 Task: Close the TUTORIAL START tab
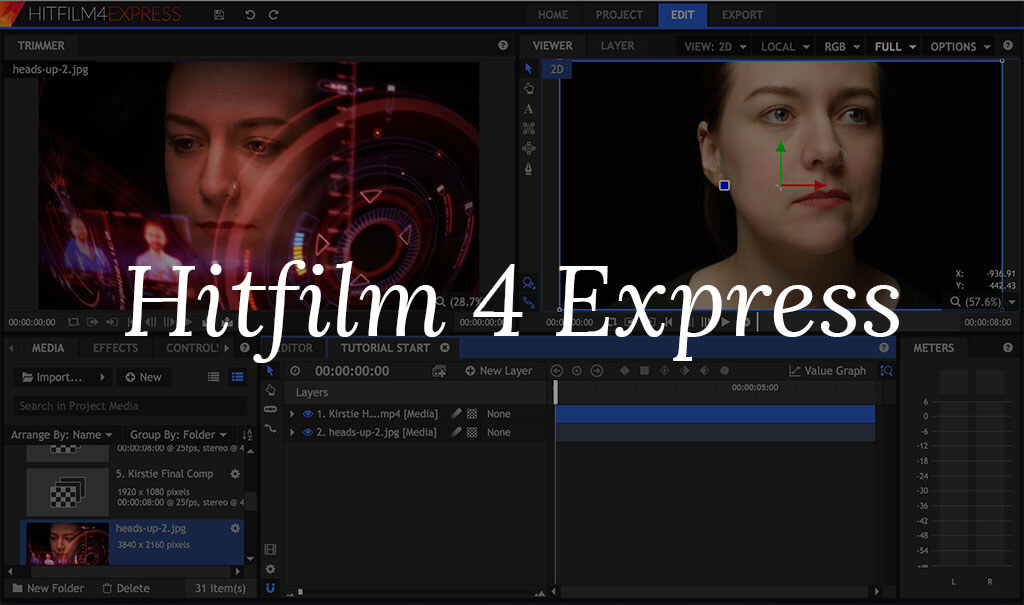[445, 348]
